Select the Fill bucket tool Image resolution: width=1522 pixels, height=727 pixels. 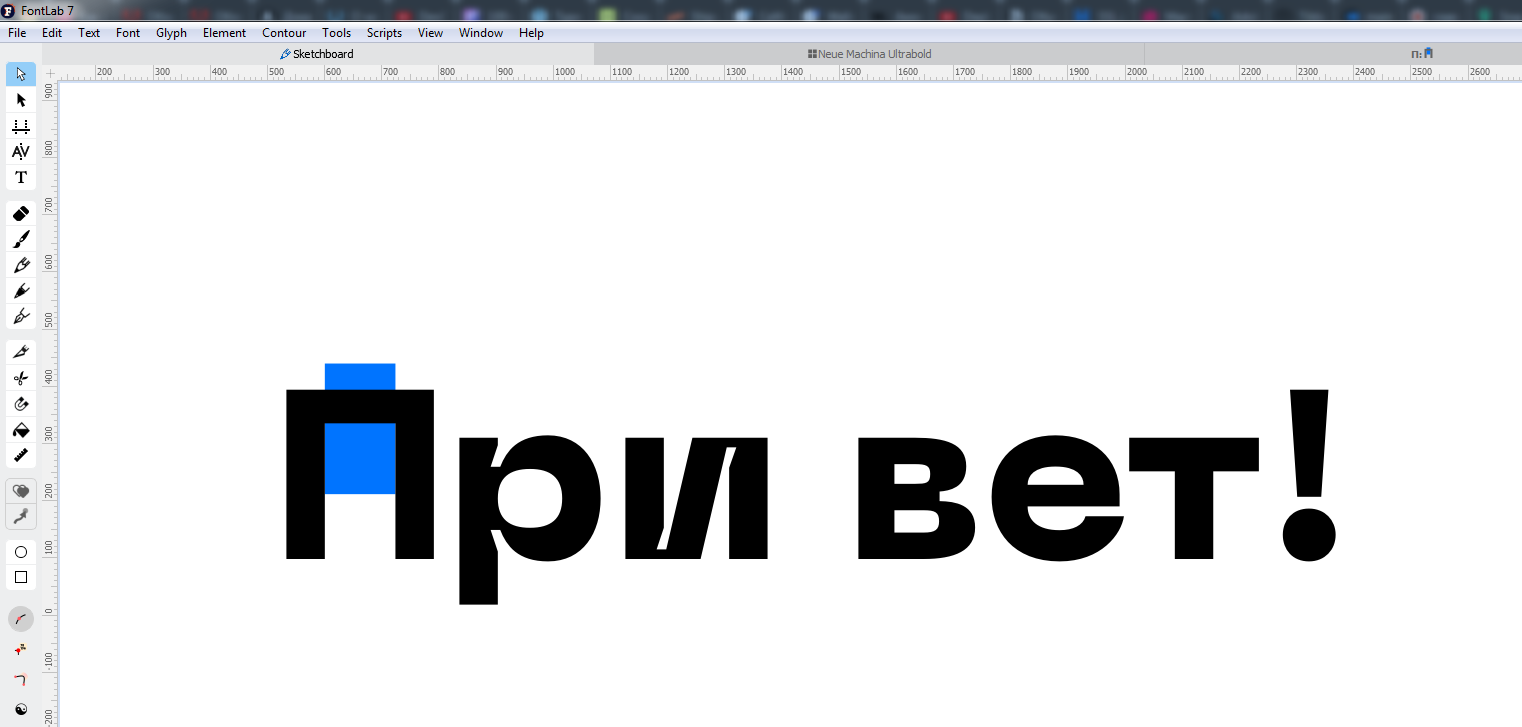(x=21, y=430)
